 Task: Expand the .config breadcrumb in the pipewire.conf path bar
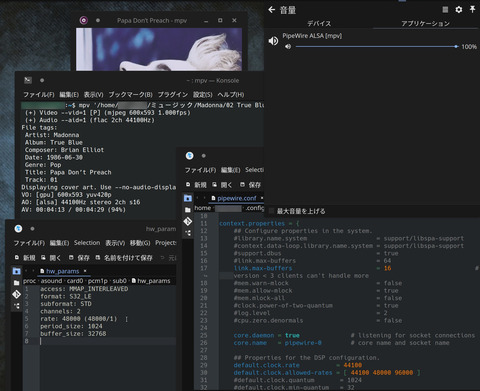[x=254, y=208]
